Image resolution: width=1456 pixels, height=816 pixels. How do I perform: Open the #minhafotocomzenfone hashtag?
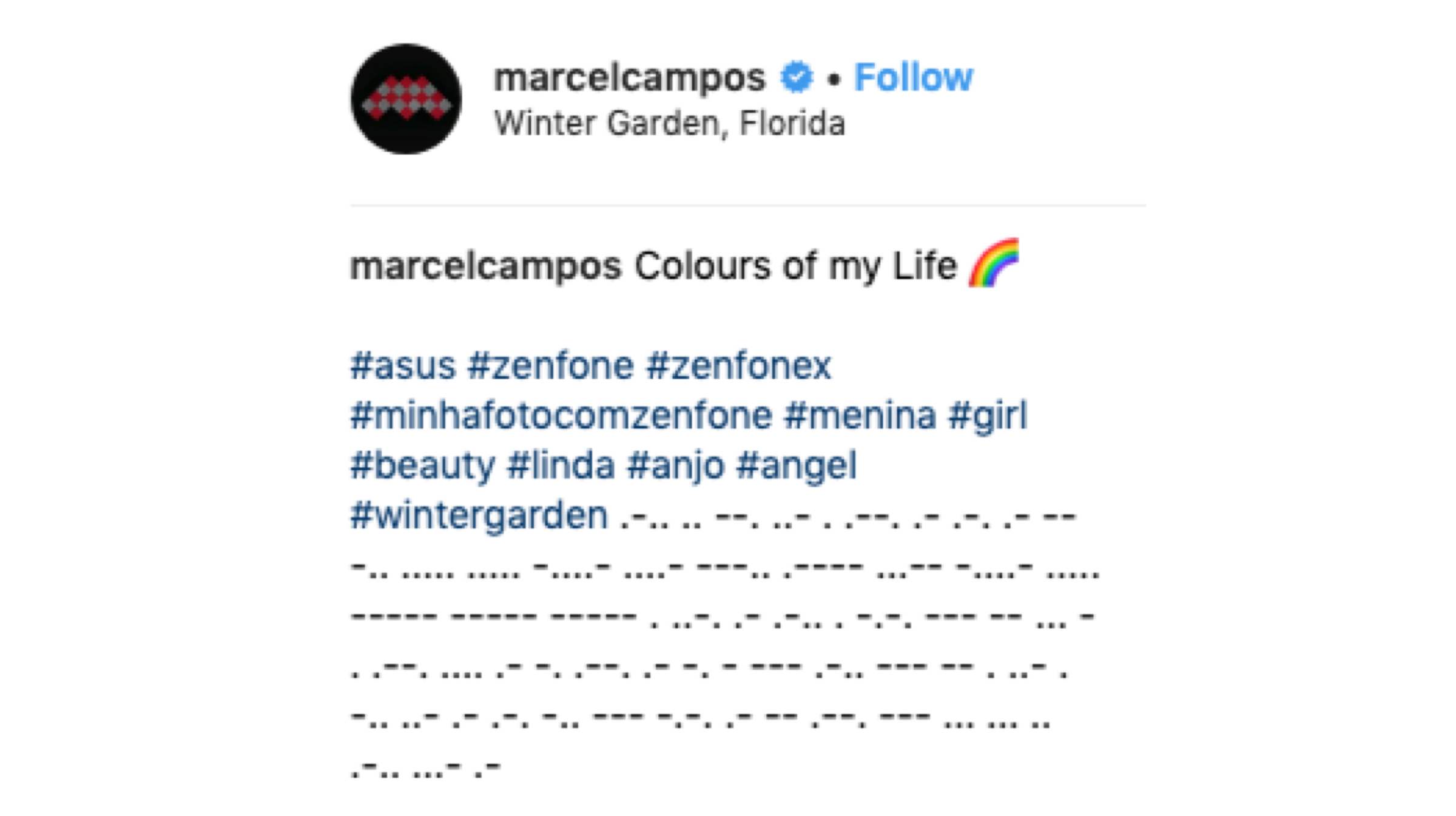(x=561, y=416)
